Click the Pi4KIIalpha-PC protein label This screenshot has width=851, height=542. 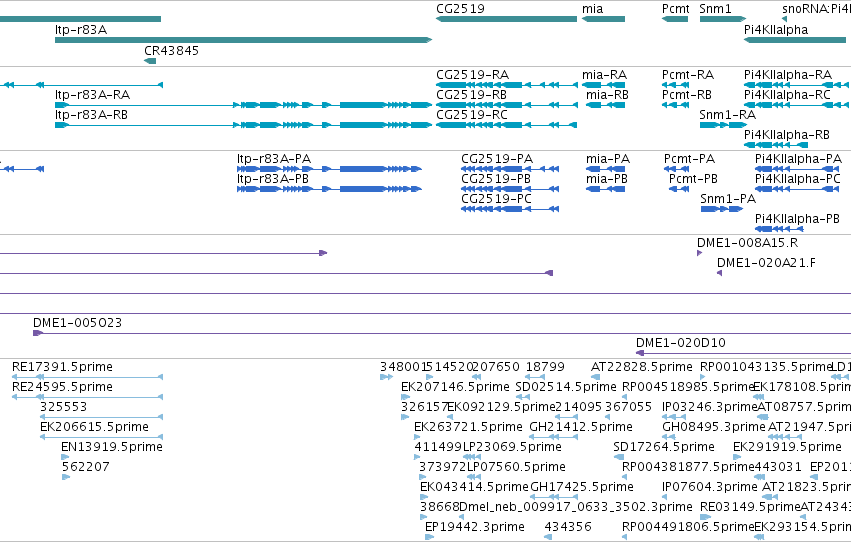click(x=797, y=178)
